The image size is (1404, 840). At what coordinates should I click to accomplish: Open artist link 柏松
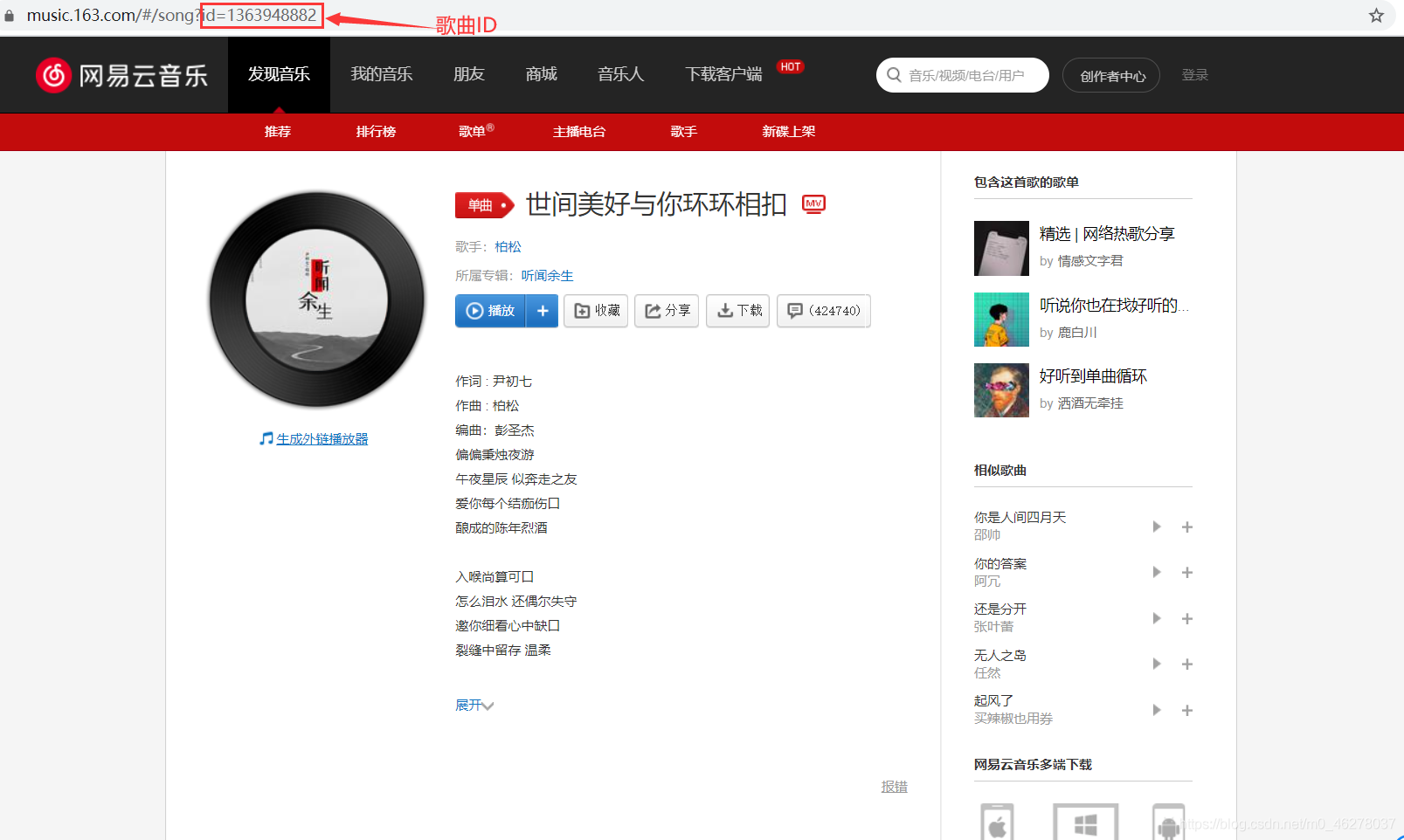point(508,247)
